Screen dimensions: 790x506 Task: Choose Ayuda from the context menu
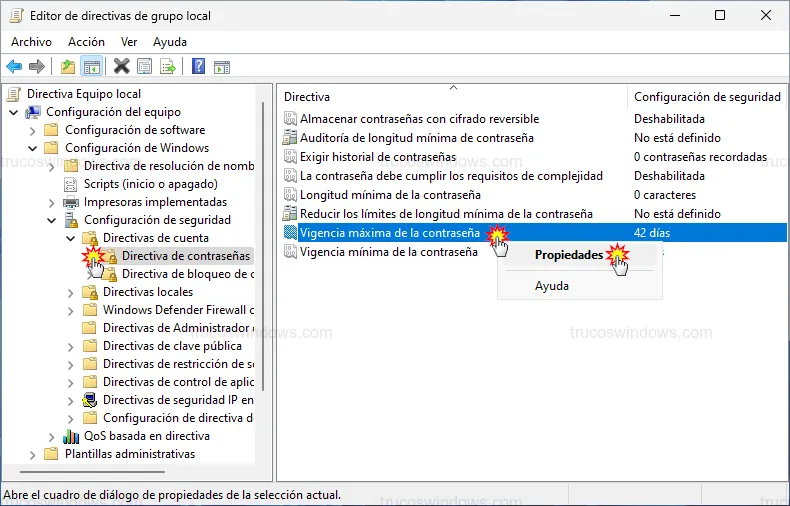click(552, 286)
